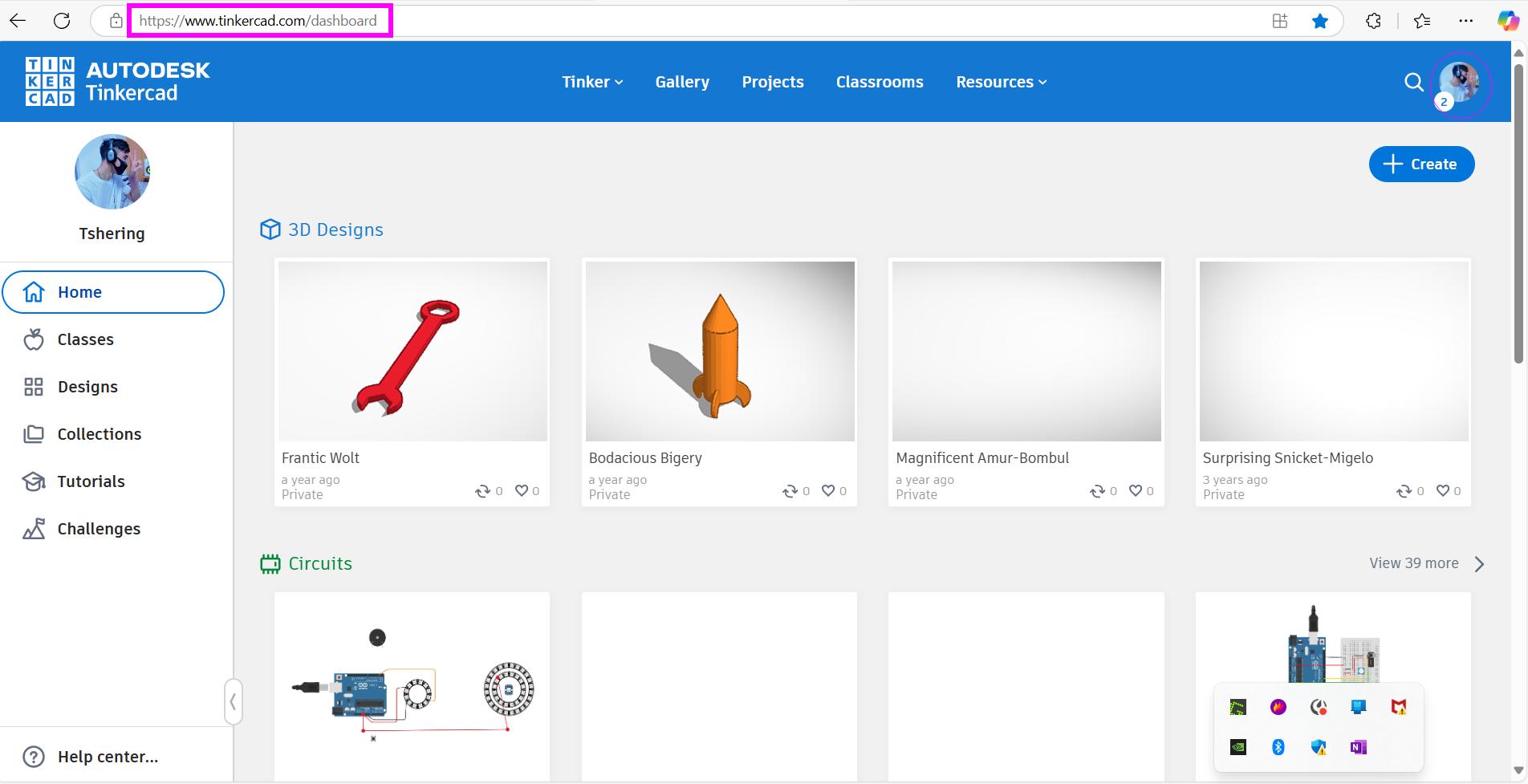The width and height of the screenshot is (1528, 784).
Task: Open Classrooms from top navigation
Action: [x=880, y=82]
